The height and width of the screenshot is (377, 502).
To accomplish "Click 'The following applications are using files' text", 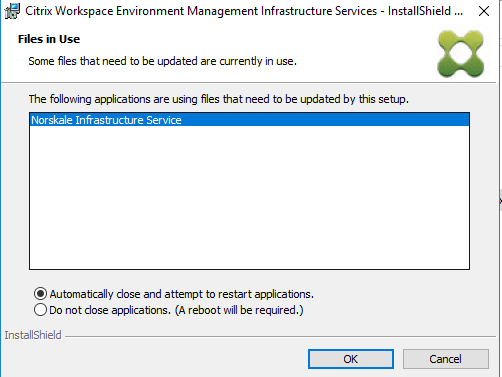I will coord(219,99).
